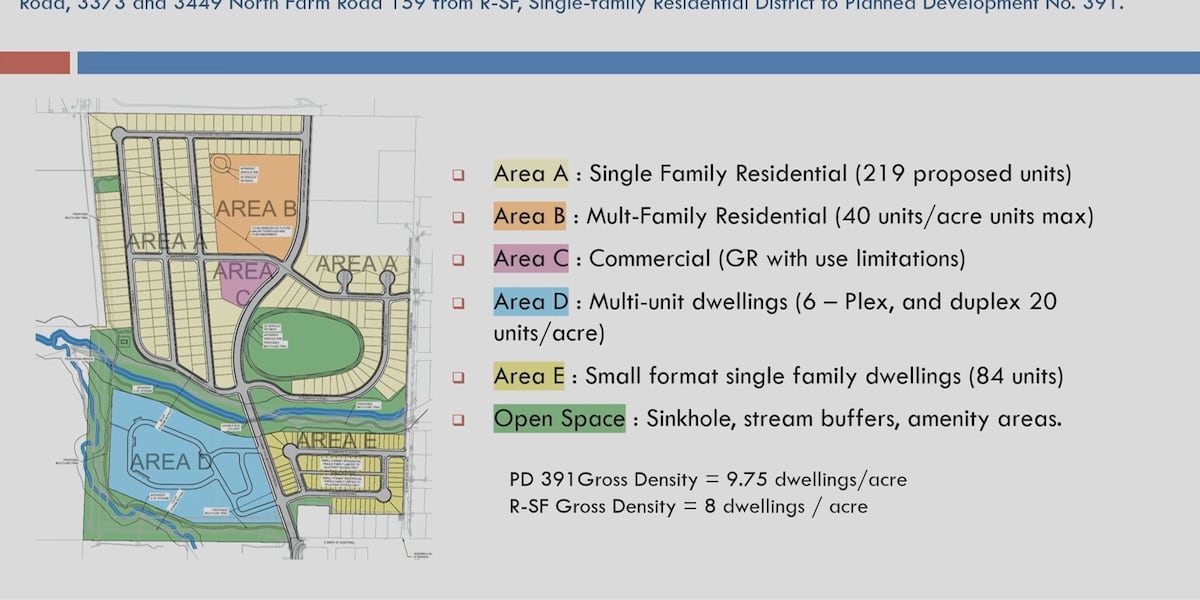
Task: Select "Small format single family dwellings (84 units)"
Action: coord(824,376)
